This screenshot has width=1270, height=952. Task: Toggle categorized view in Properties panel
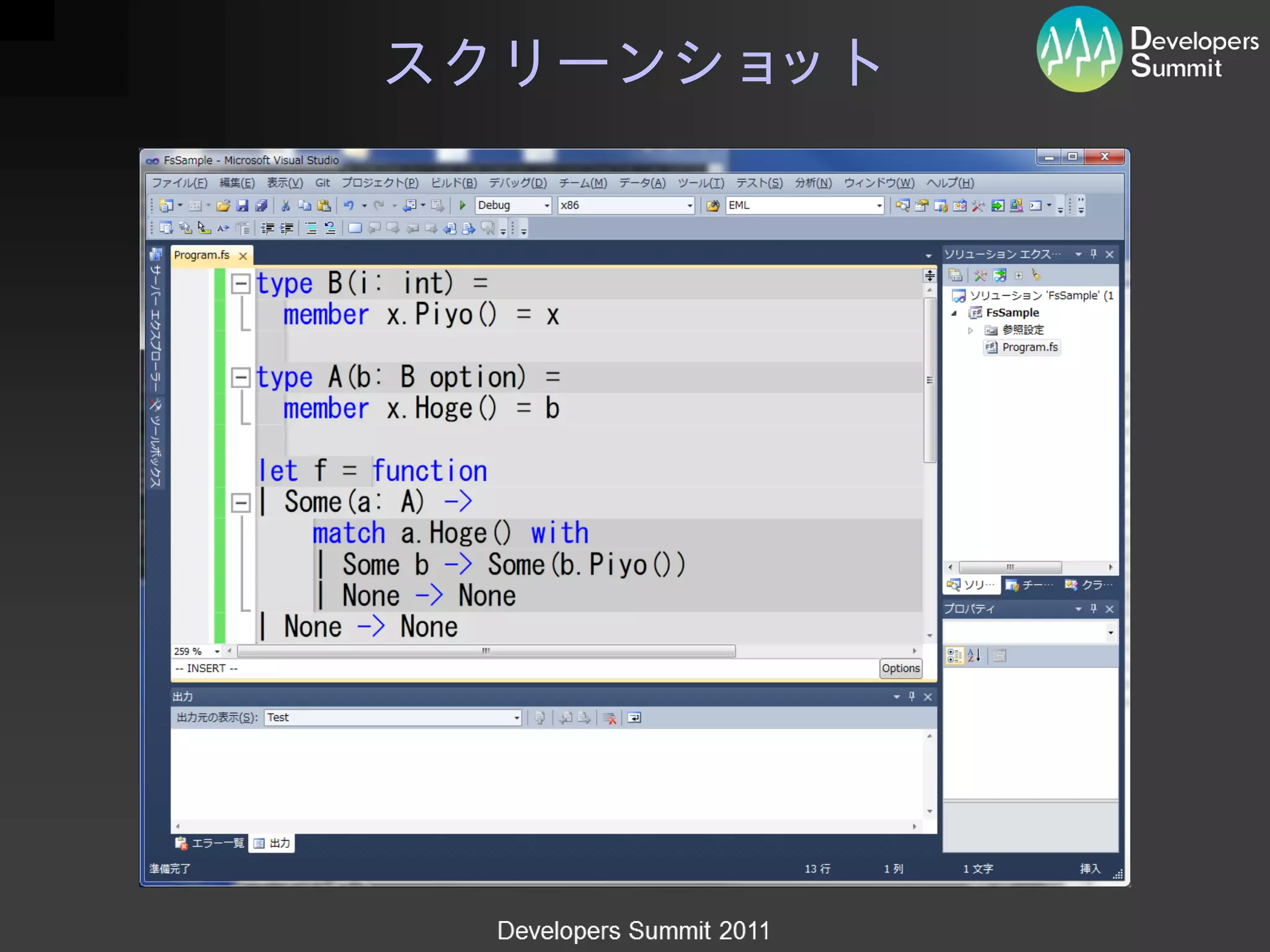tap(954, 655)
